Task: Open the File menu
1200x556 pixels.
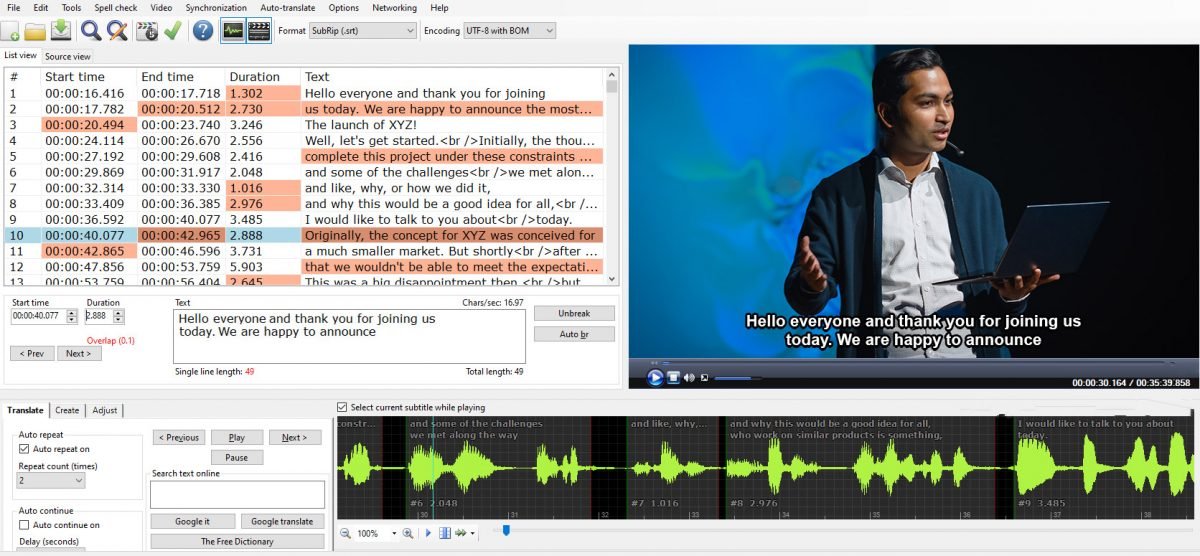Action: pos(14,8)
